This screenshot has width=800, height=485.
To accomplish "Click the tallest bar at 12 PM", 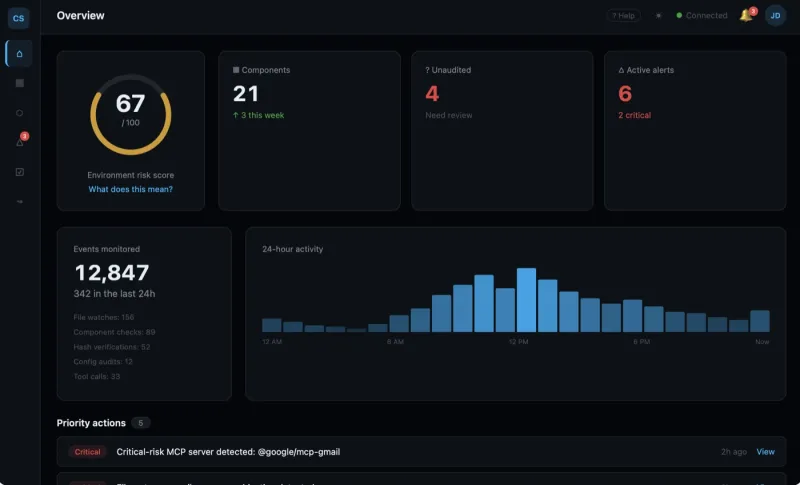I will click(526, 300).
